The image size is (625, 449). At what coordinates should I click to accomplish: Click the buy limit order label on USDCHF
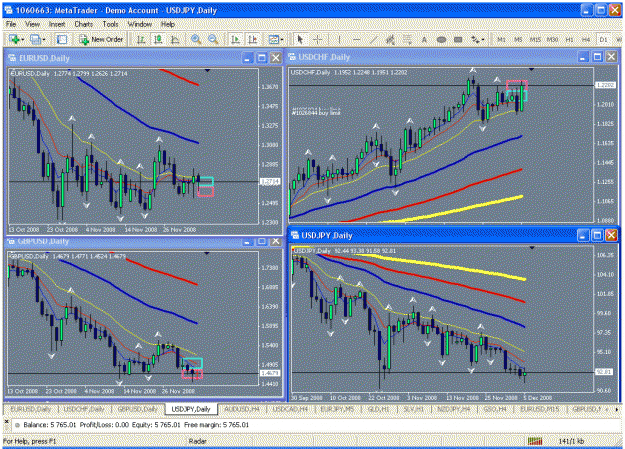tap(316, 111)
